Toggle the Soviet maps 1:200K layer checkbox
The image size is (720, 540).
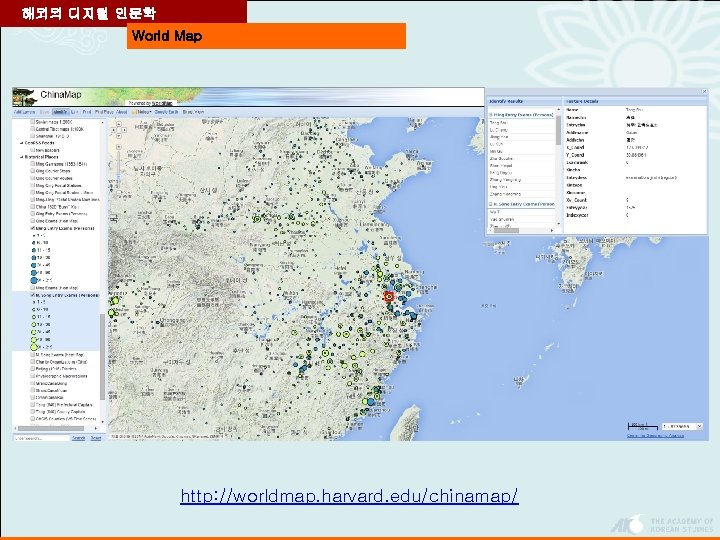pyautogui.click(x=33, y=122)
